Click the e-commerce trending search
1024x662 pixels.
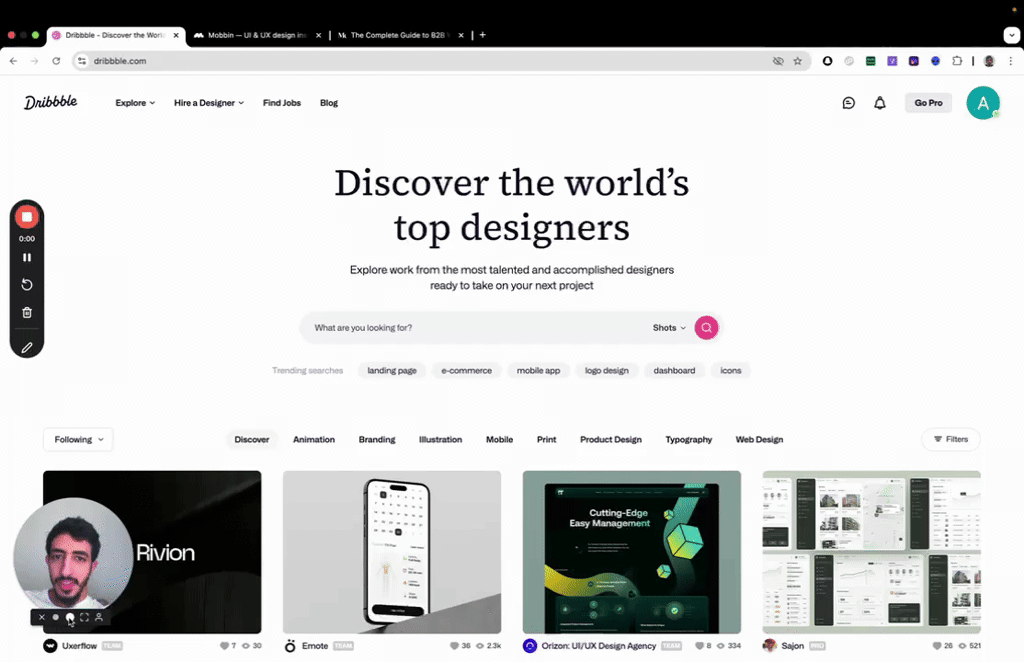pyautogui.click(x=466, y=370)
